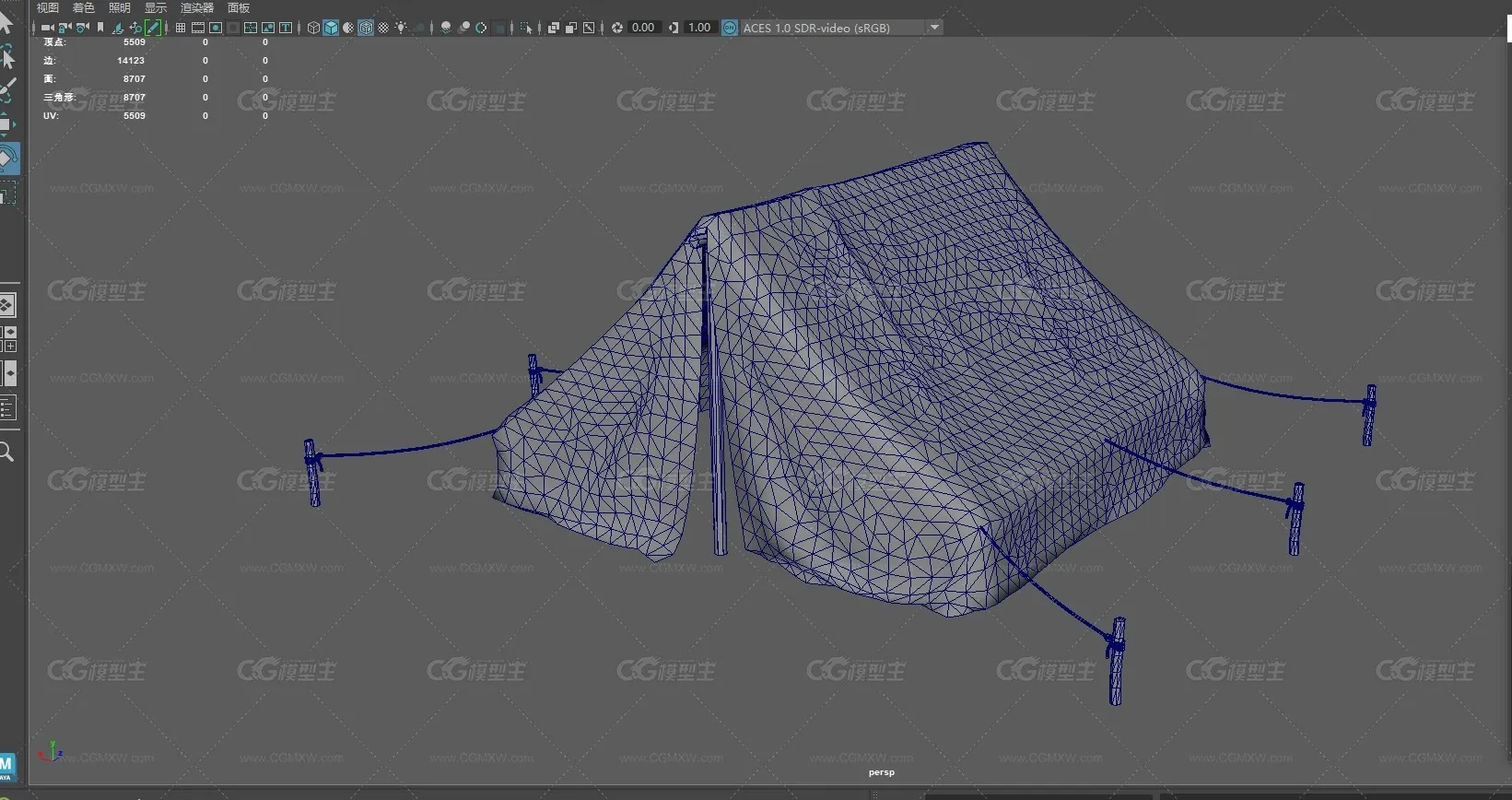Edit the Gamma value field 1.00
This screenshot has width=1512, height=800.
700,28
